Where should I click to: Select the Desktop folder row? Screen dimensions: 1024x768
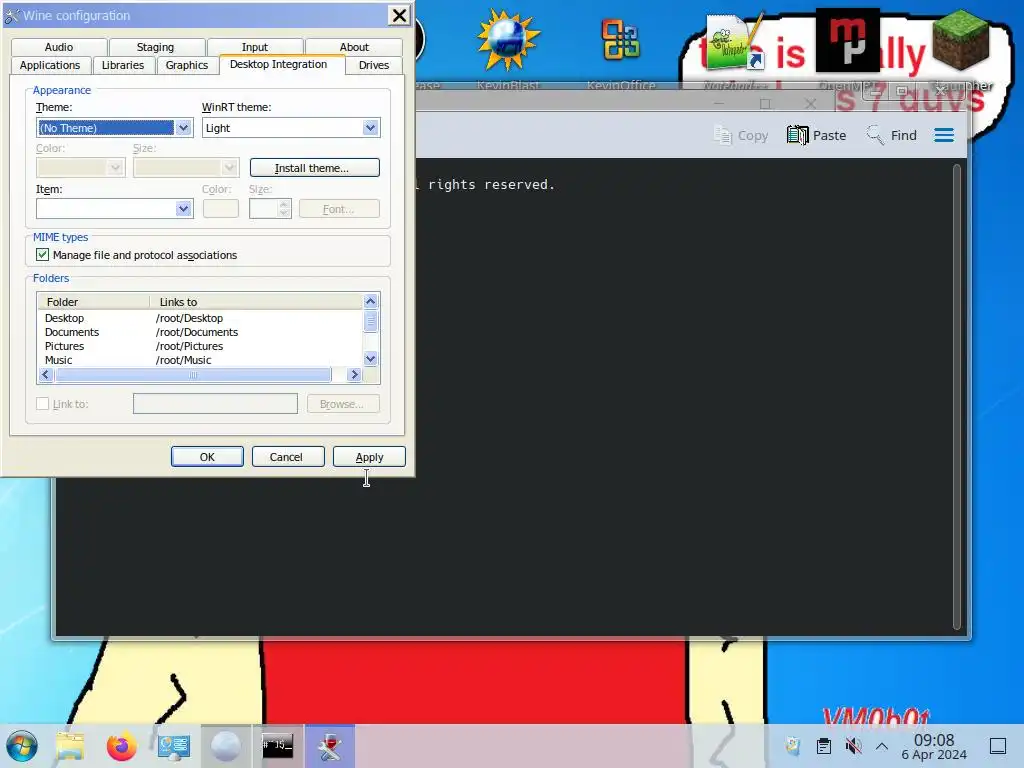200,318
